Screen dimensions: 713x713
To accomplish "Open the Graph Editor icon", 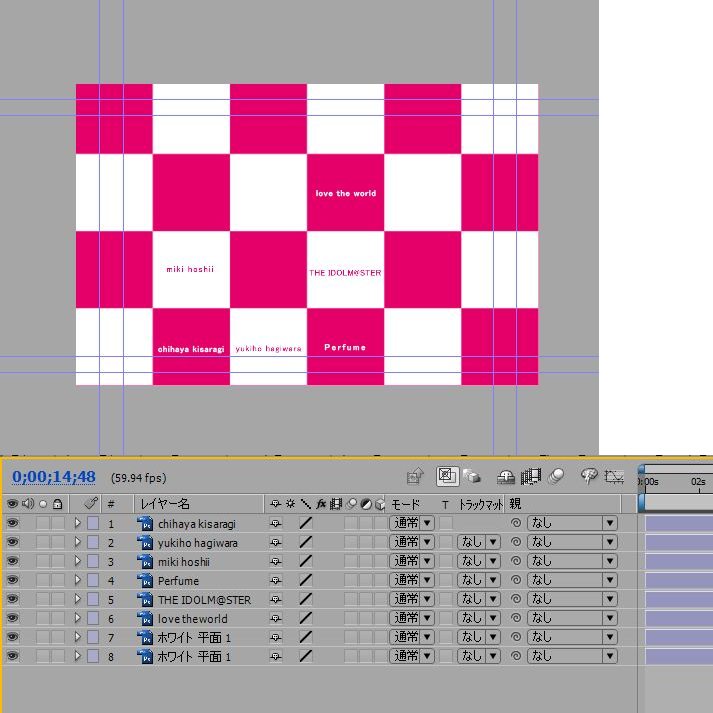I will click(x=614, y=477).
